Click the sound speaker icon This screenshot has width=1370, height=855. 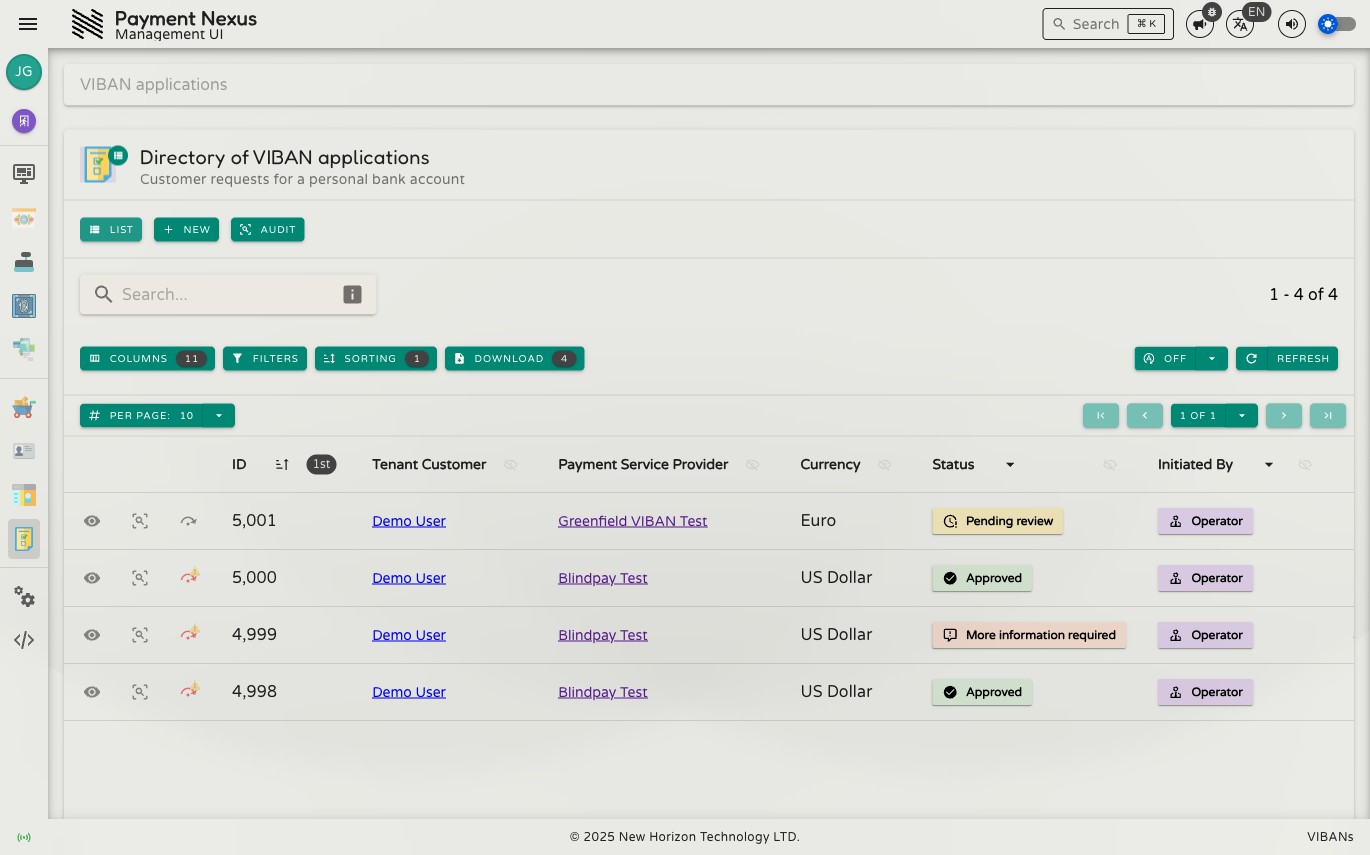pyautogui.click(x=1292, y=24)
